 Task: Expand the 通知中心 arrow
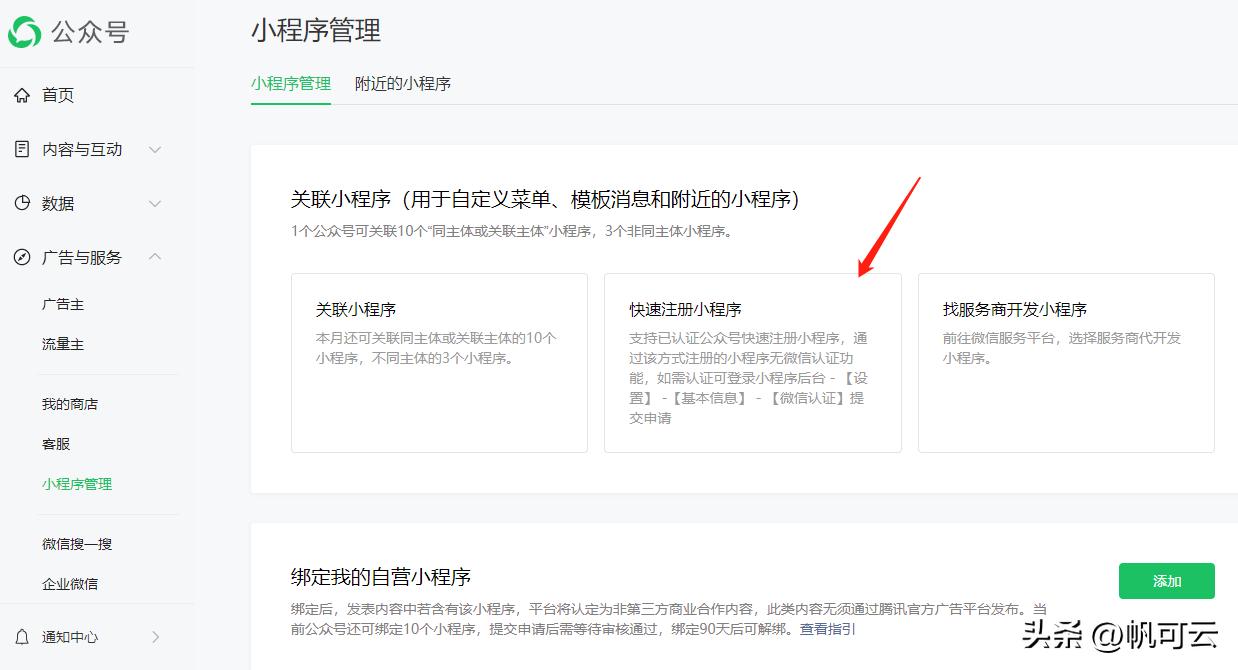click(x=155, y=636)
